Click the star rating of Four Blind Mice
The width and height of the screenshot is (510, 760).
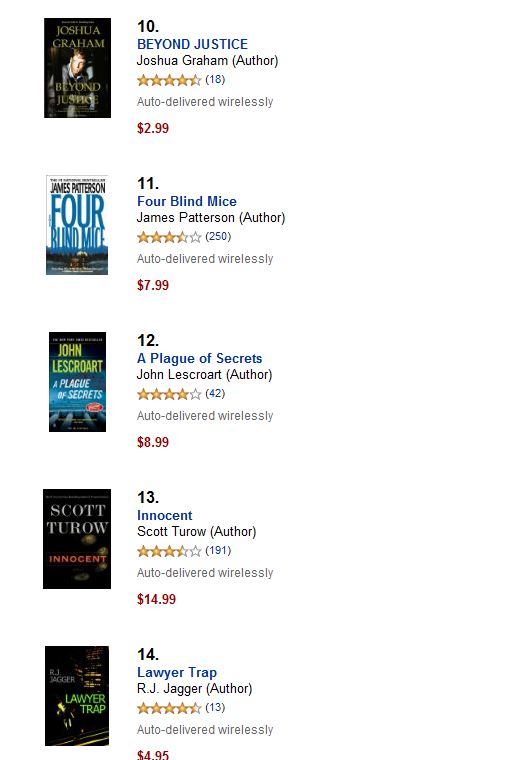[169, 237]
